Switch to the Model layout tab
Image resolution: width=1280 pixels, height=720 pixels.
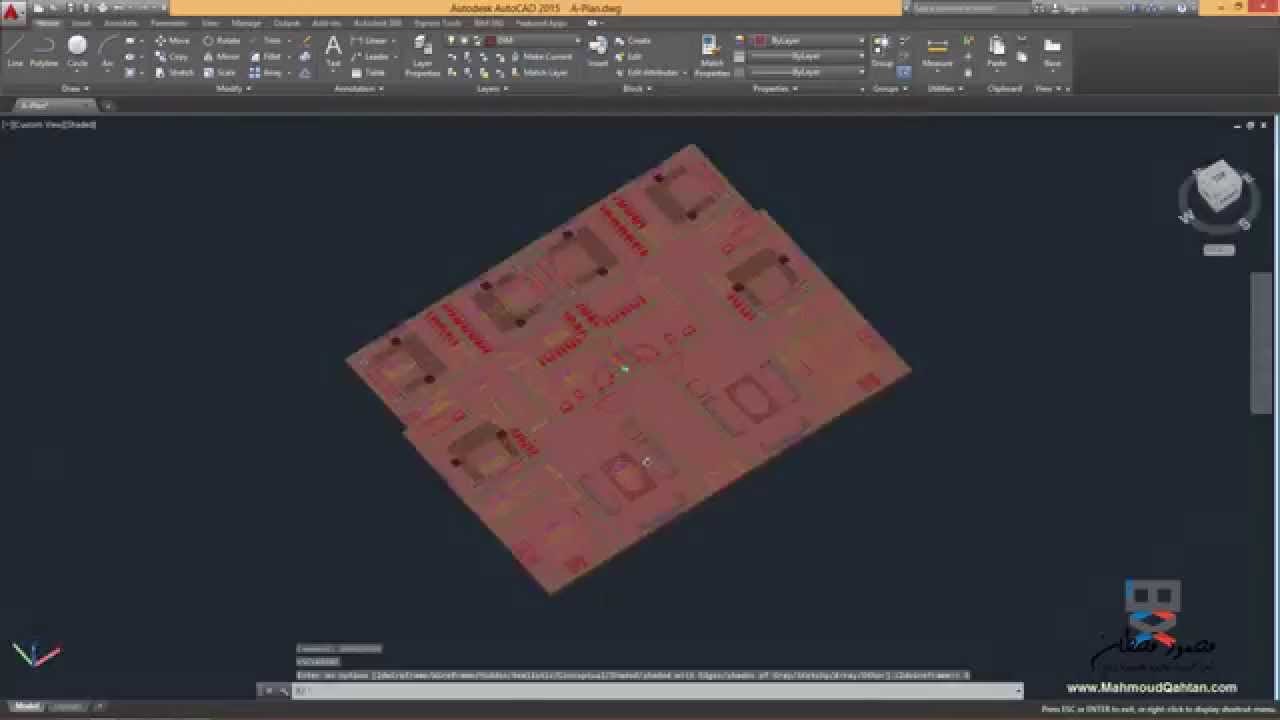click(27, 707)
